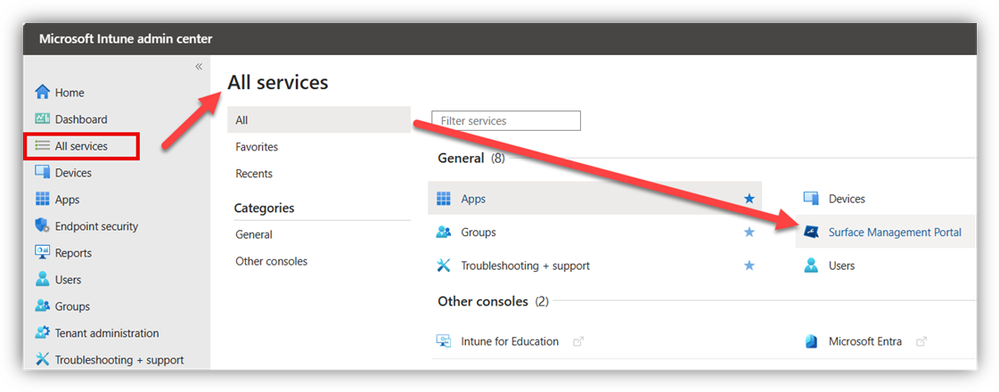Viewport: 999px width, 392px height.
Task: Click the Reports icon in the sidebar
Action: tap(42, 253)
